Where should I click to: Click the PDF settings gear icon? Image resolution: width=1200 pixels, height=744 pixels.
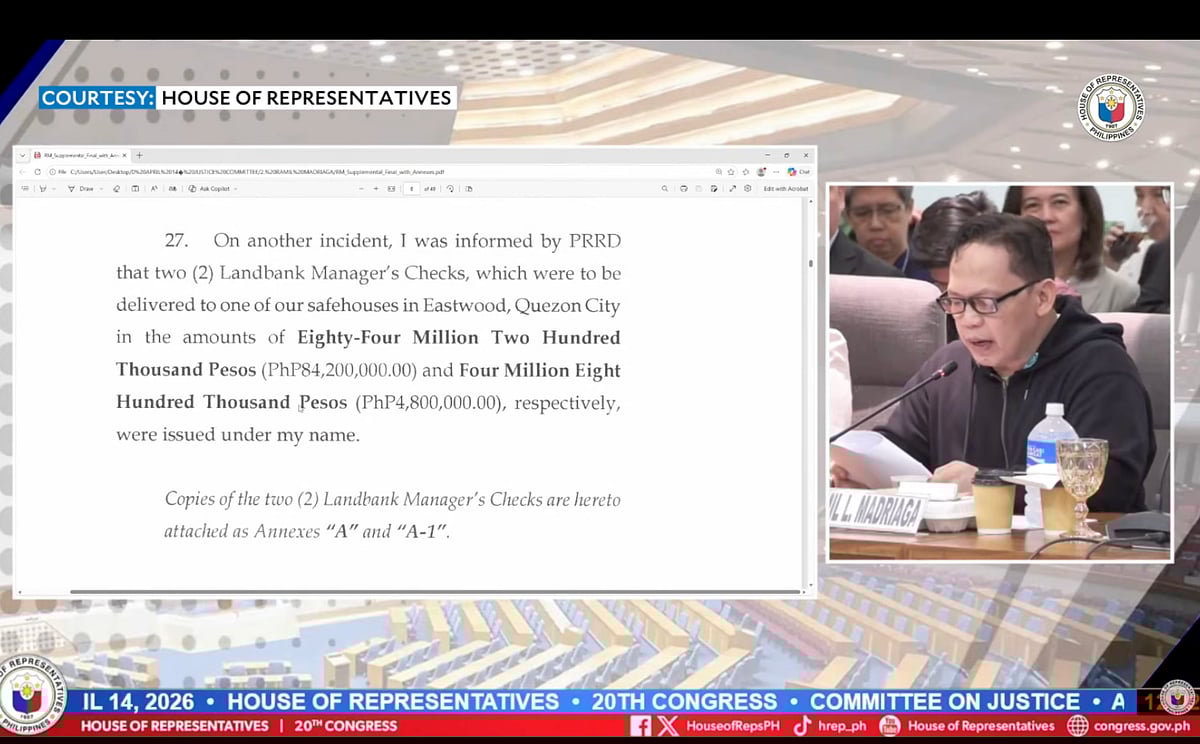click(x=747, y=188)
